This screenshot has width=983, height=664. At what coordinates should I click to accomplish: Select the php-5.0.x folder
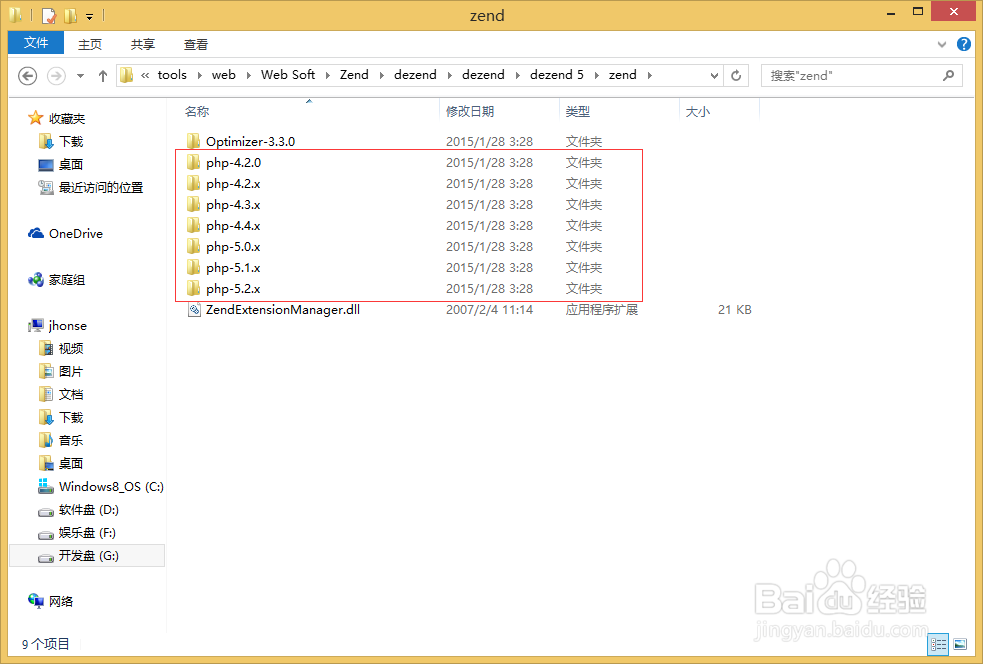click(x=233, y=247)
